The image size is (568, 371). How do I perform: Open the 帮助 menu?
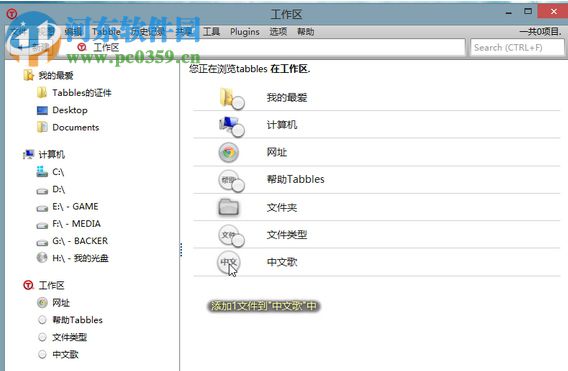pyautogui.click(x=305, y=32)
